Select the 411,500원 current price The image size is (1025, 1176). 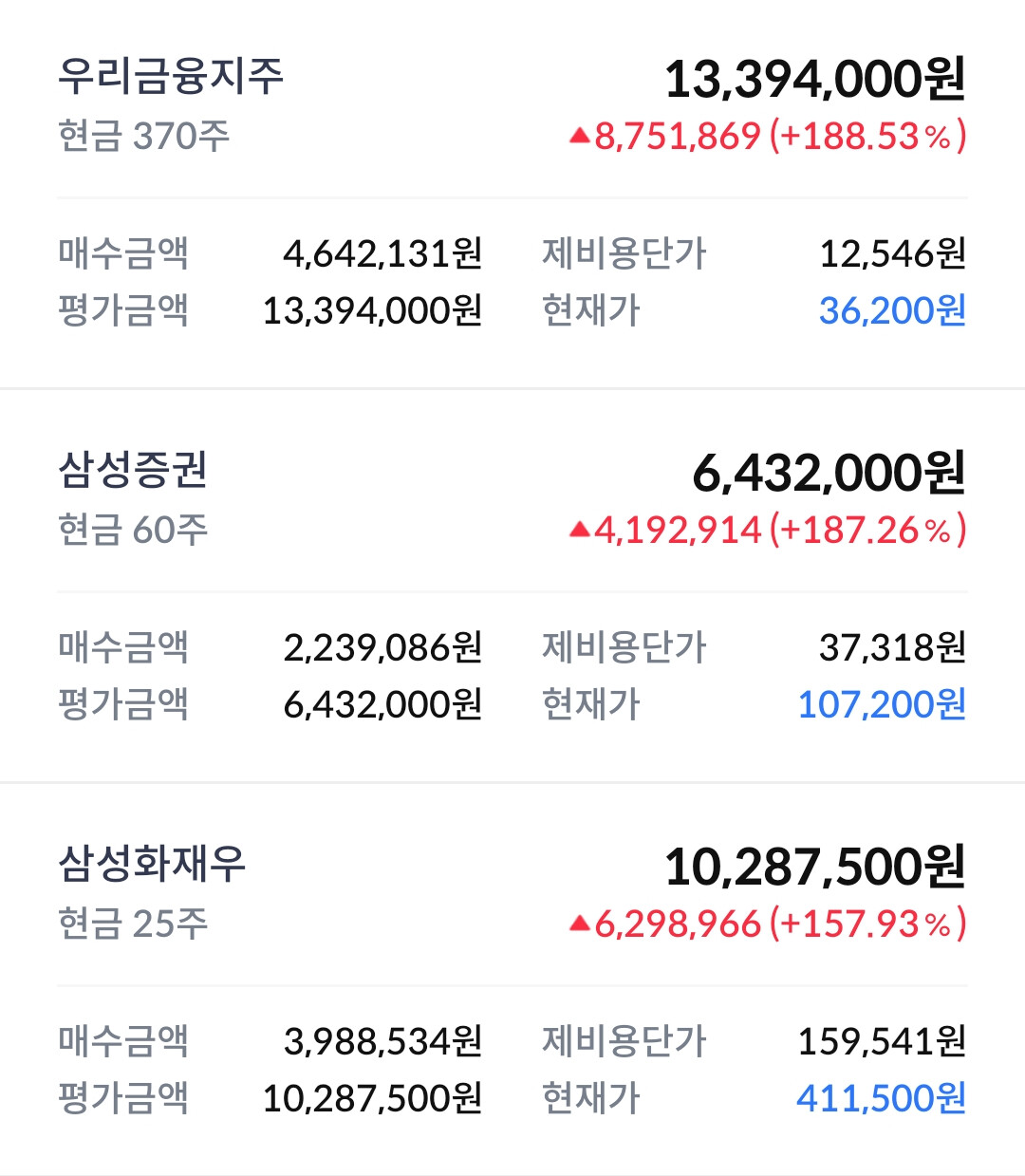[x=882, y=1098]
